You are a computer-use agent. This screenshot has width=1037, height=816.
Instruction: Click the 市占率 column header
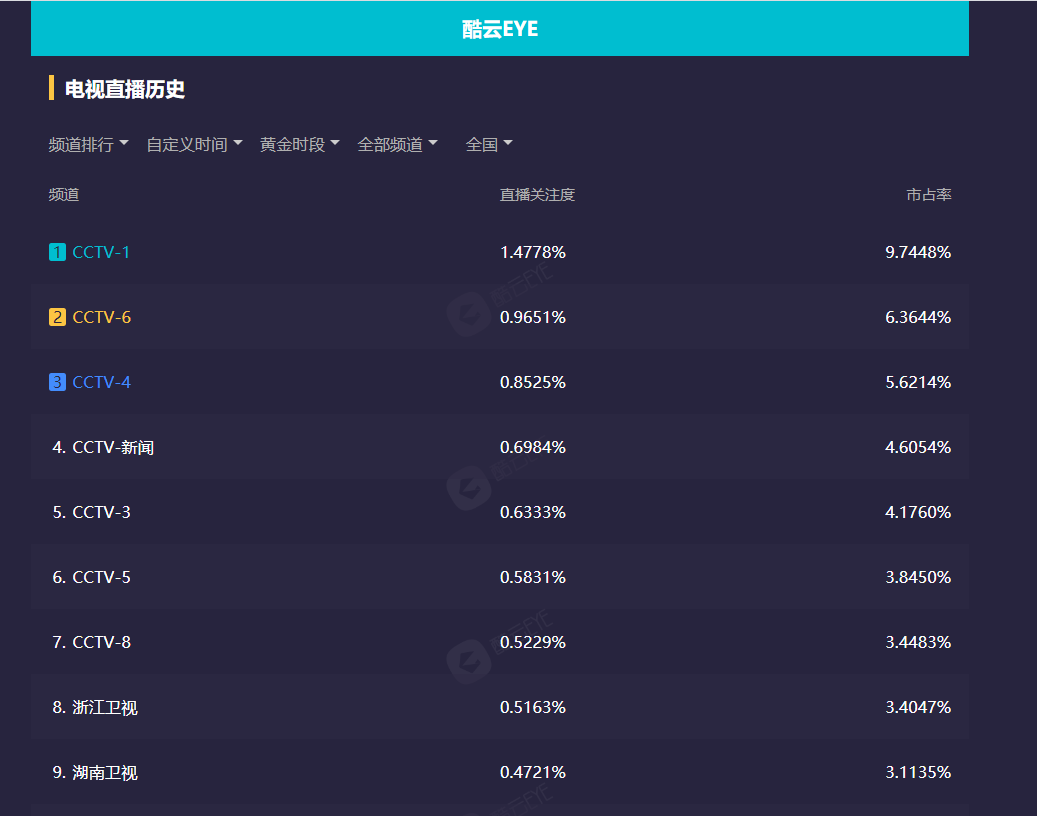coord(929,194)
